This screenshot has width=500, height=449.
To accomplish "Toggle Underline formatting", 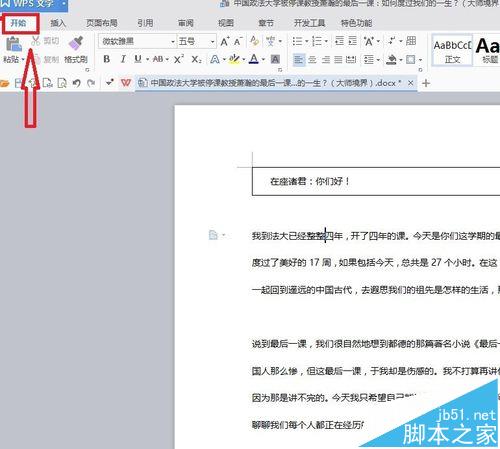I will tap(138, 59).
